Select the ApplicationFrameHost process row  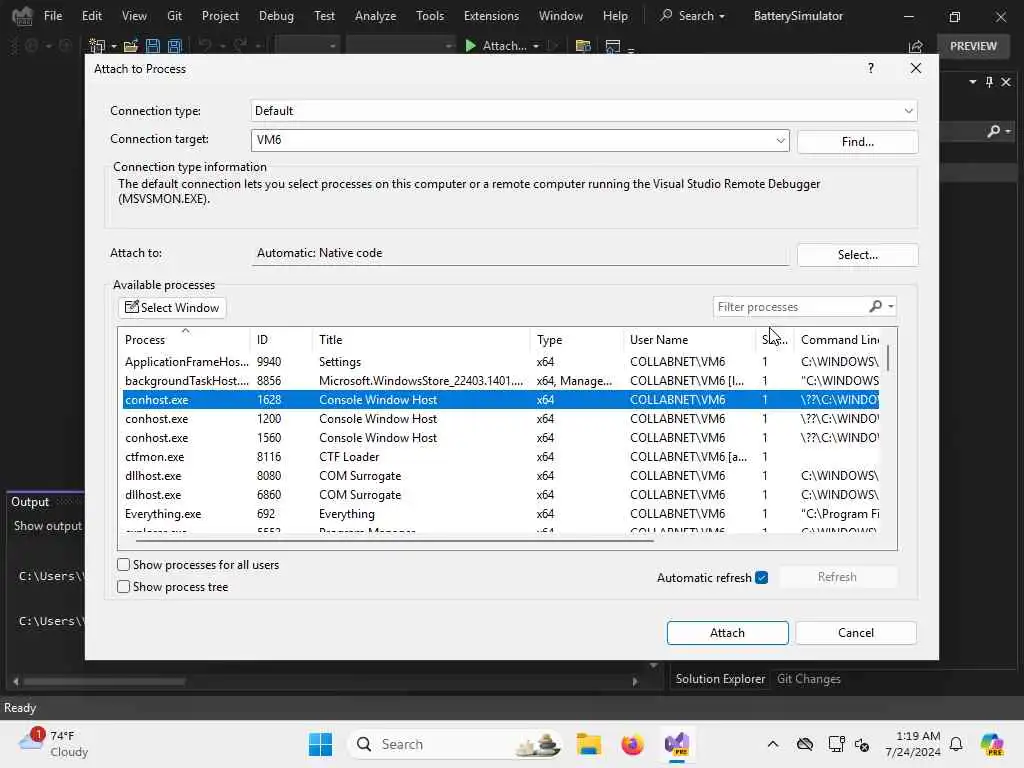pyautogui.click(x=501, y=362)
